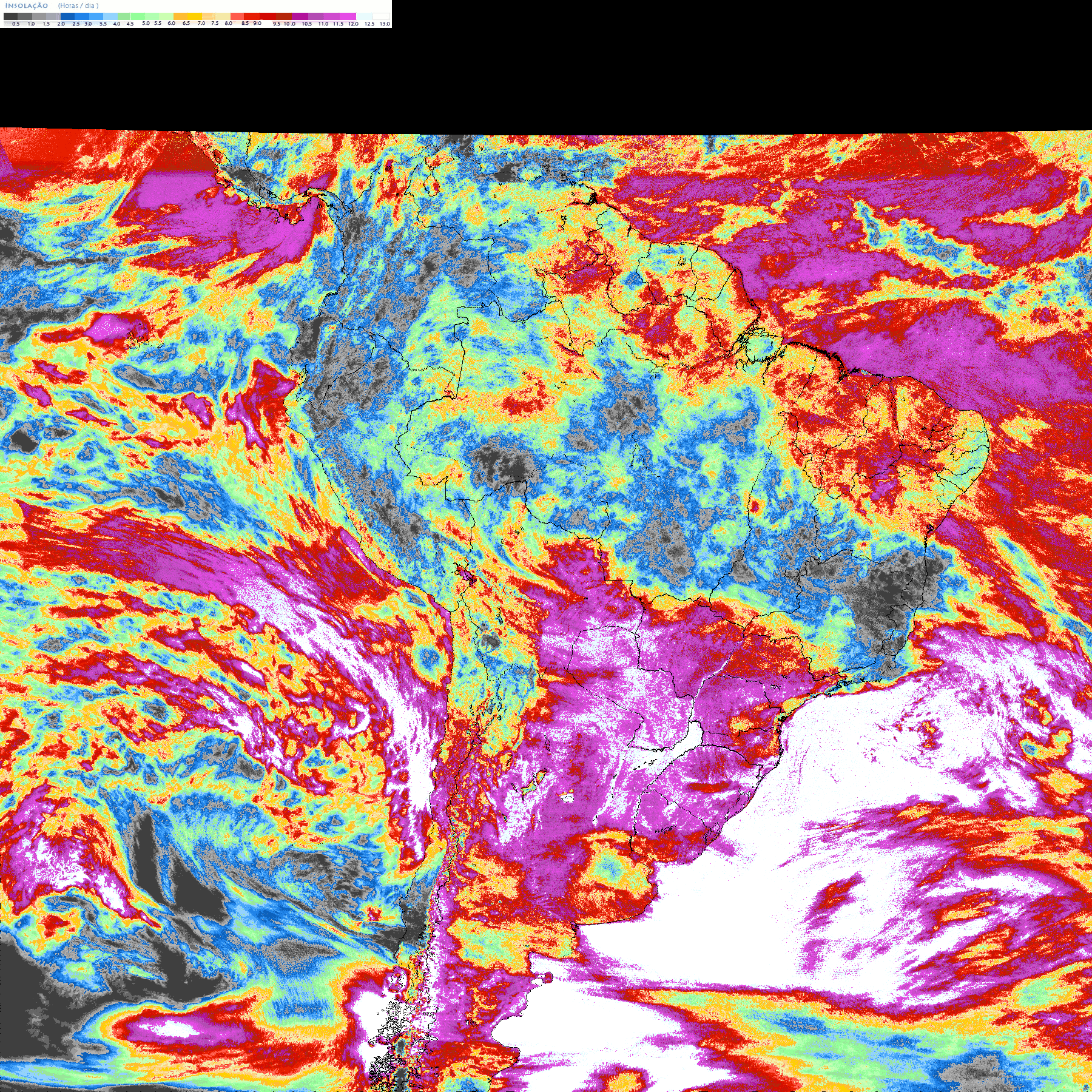Click the 9.0 legend value
This screenshot has width=1092, height=1092.
(x=257, y=23)
